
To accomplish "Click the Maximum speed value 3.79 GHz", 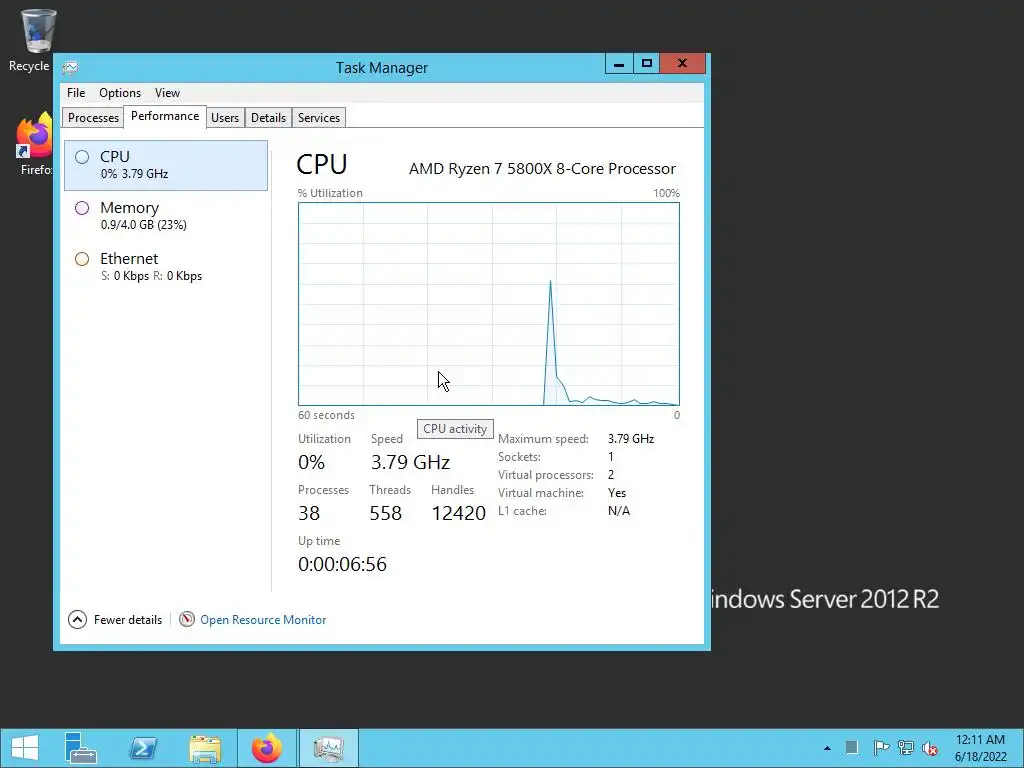I will [x=631, y=439].
